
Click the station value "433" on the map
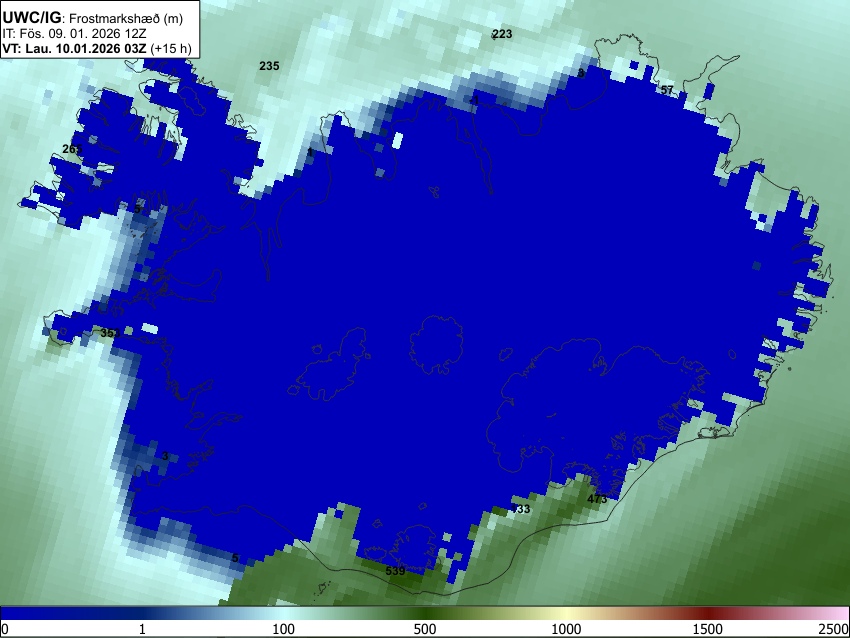pyautogui.click(x=520, y=508)
